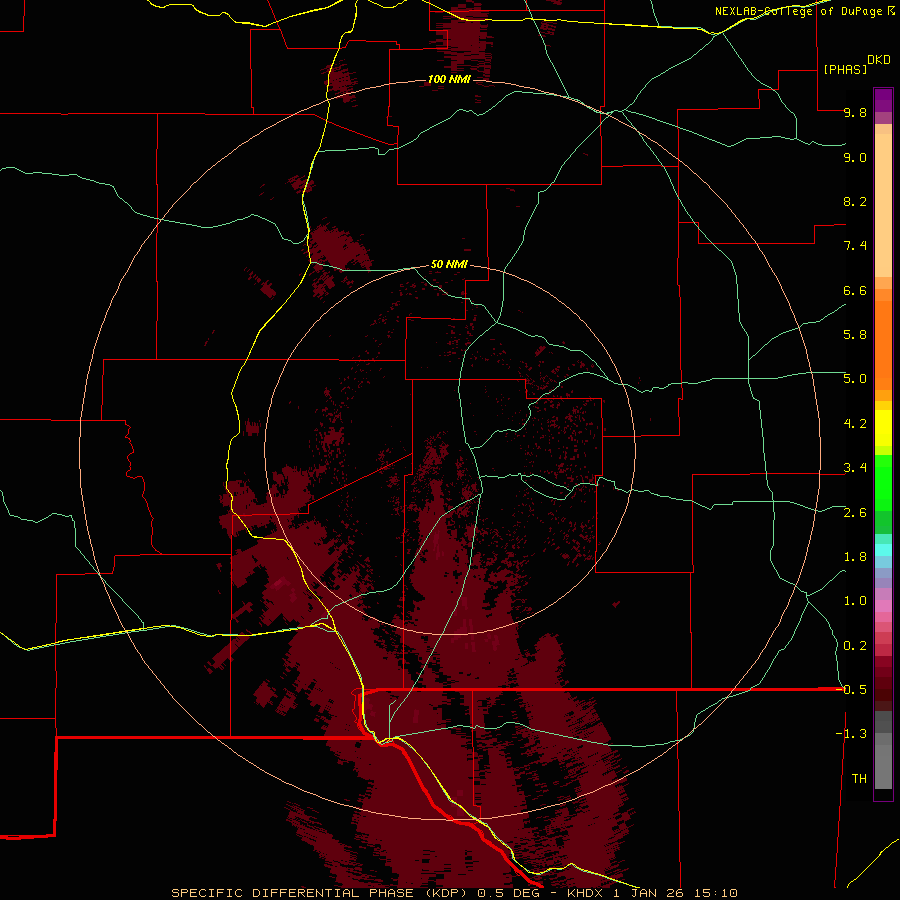Click the pink segment of the color bar
This screenshot has height=900, width=900.
pyautogui.click(x=883, y=606)
